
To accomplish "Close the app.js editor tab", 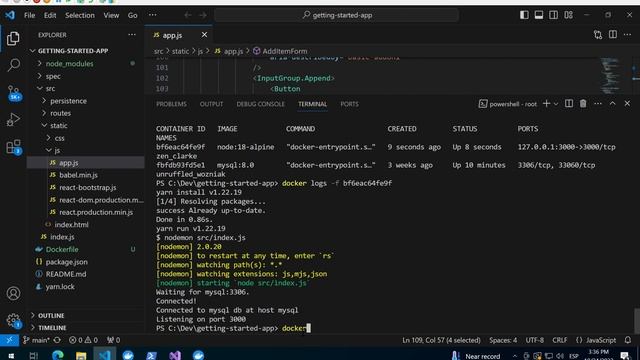I will [204, 35].
